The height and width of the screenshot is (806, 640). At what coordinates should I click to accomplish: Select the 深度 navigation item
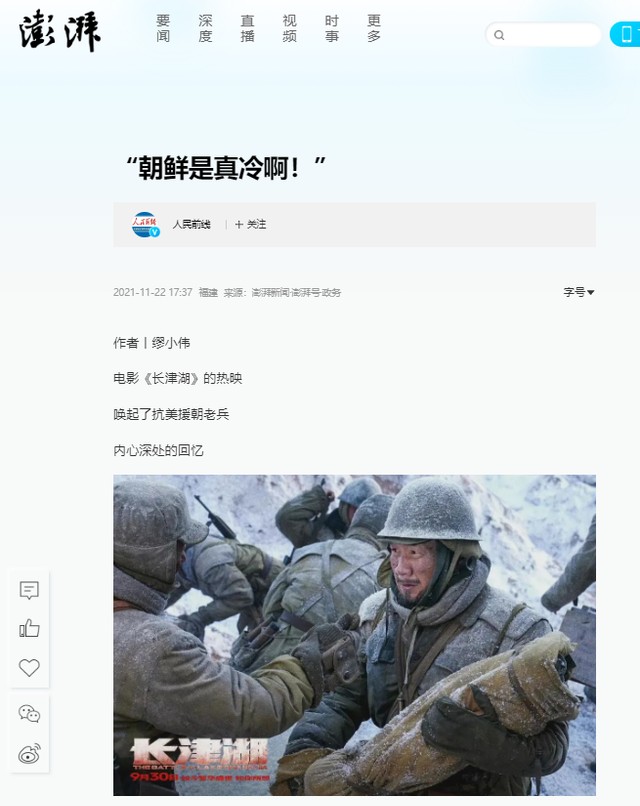click(x=205, y=28)
